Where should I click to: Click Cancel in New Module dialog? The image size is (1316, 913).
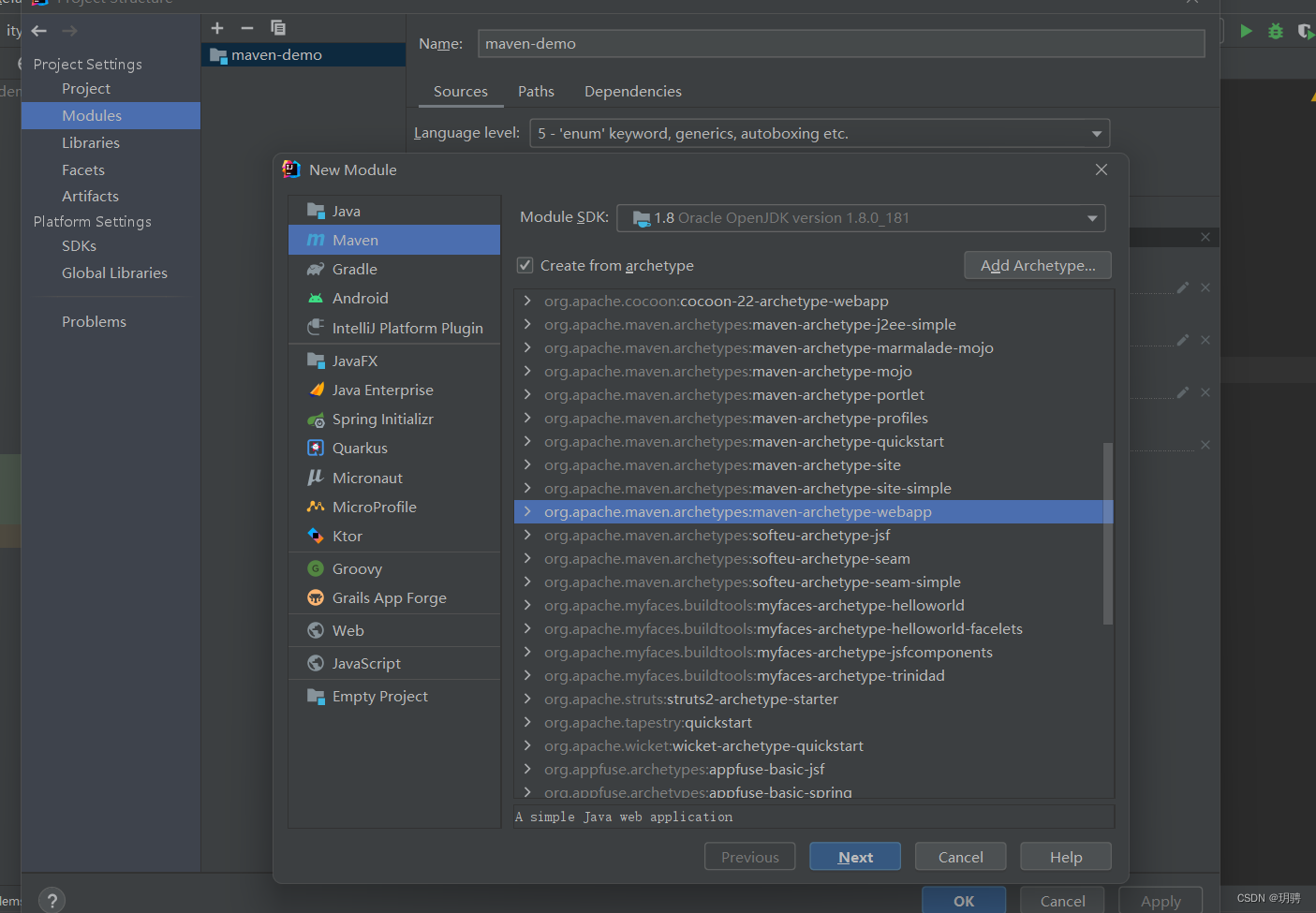tap(961, 857)
